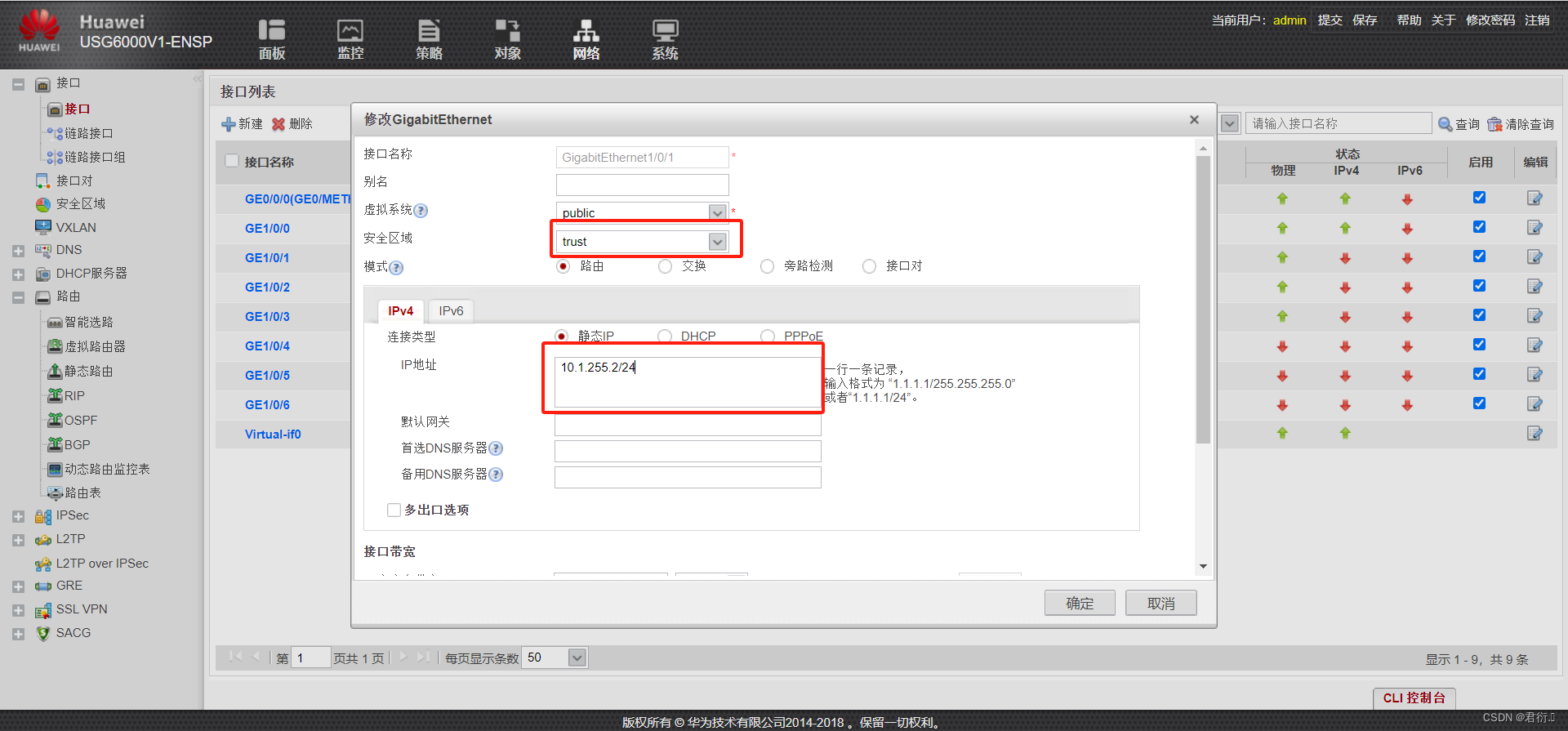Select the 交换 mode radio button
The width and height of the screenshot is (1568, 731).
point(665,266)
